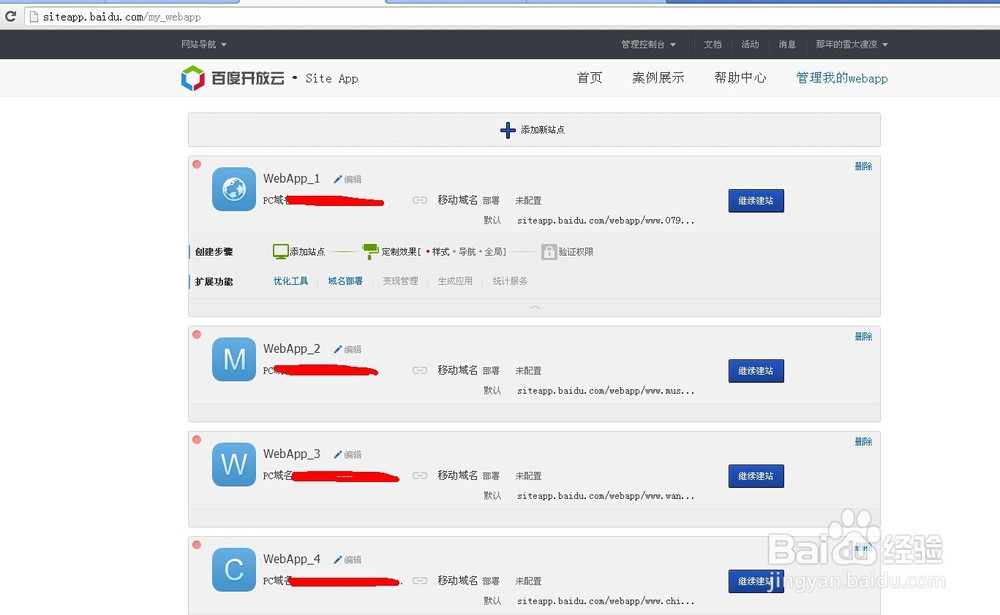
Task: Expand the WebApp_3 details bar
Action: [x=534, y=518]
